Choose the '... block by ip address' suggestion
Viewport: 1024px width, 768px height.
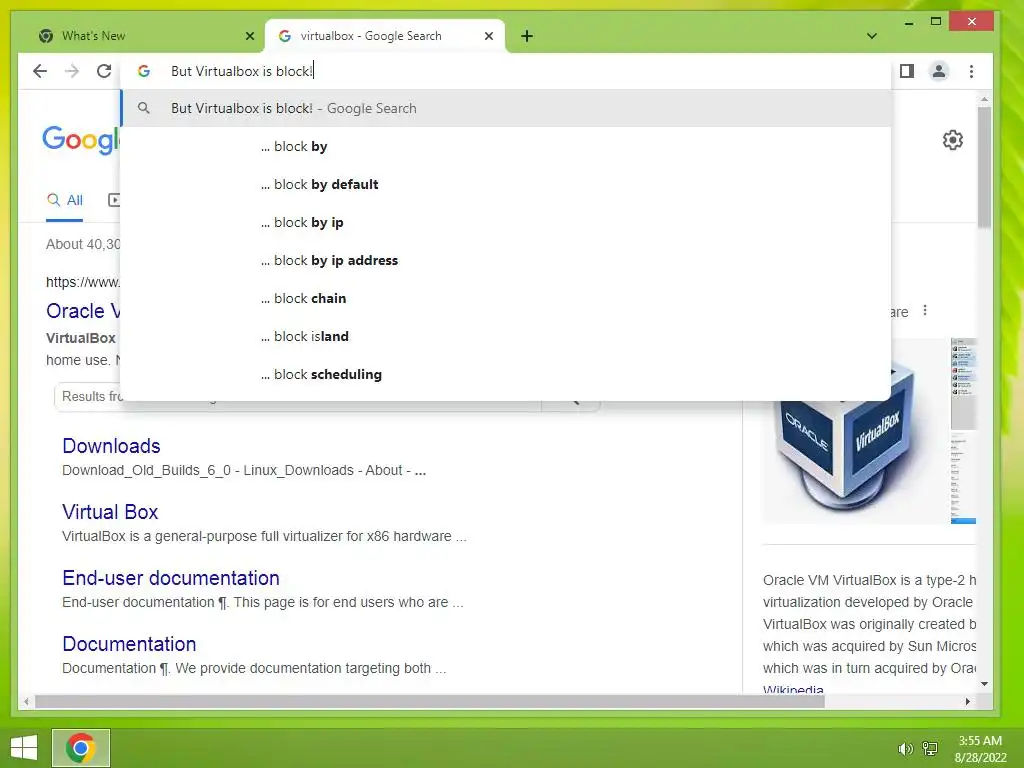pos(506,260)
